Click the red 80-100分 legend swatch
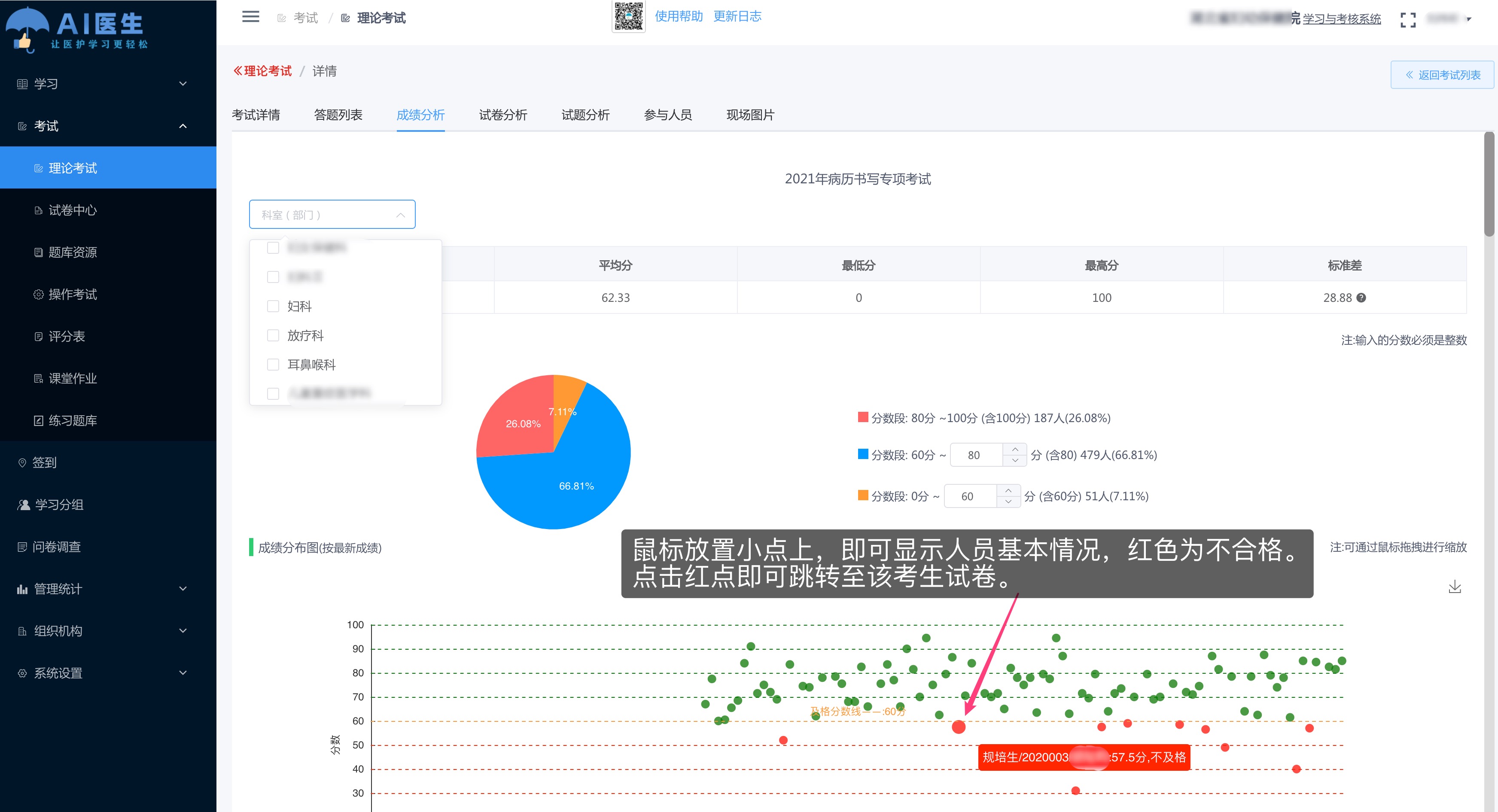 click(863, 417)
